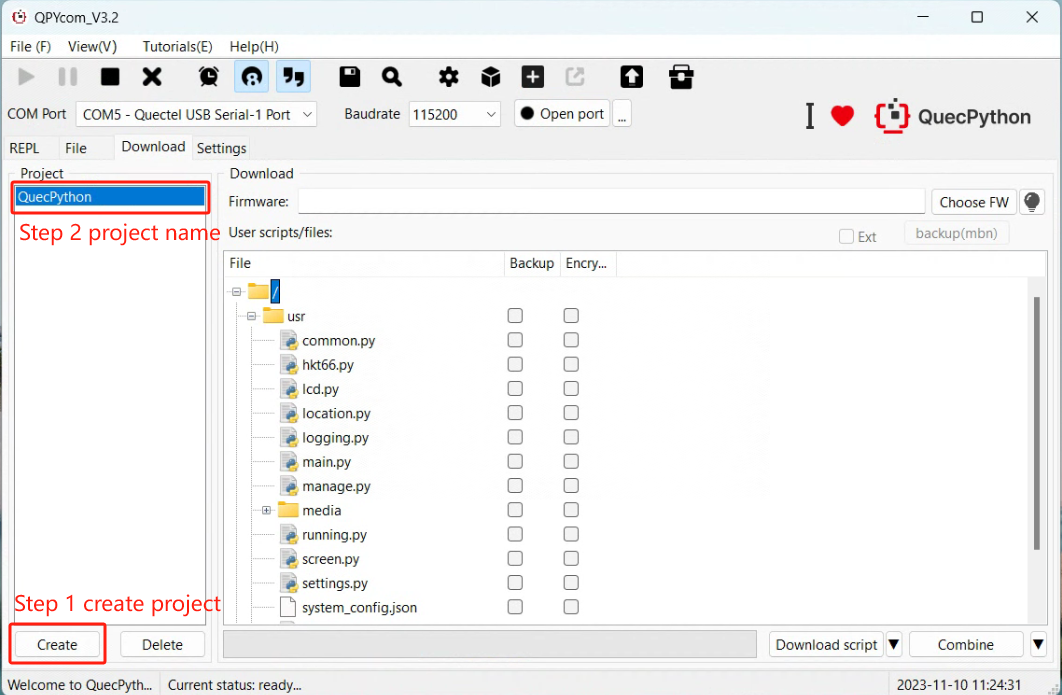Screen dimensions: 1062x695
Task: Collapse the usr folder tree node
Action: 251,316
